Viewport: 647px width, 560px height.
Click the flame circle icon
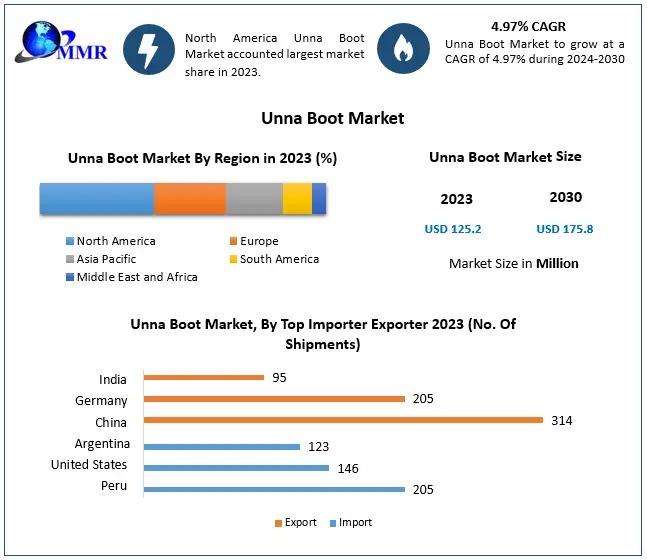click(403, 49)
